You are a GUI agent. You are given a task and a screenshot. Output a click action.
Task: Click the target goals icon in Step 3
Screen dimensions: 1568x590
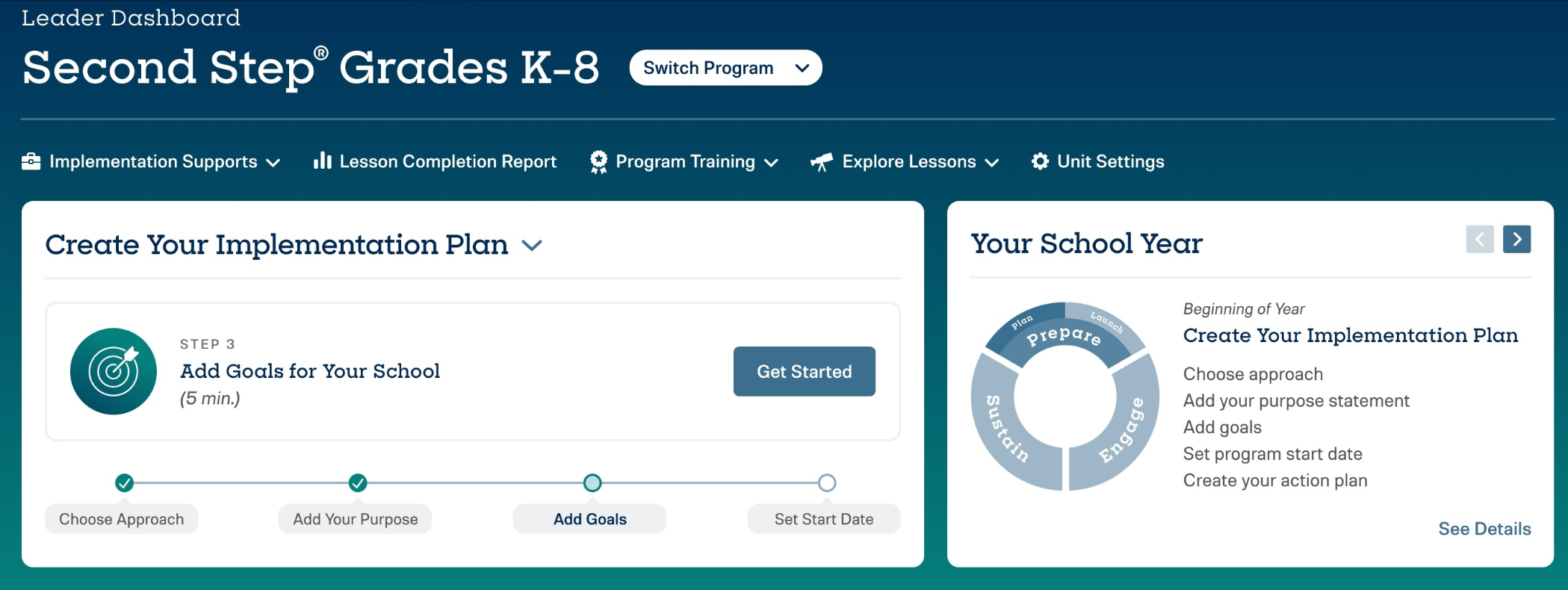[x=114, y=371]
